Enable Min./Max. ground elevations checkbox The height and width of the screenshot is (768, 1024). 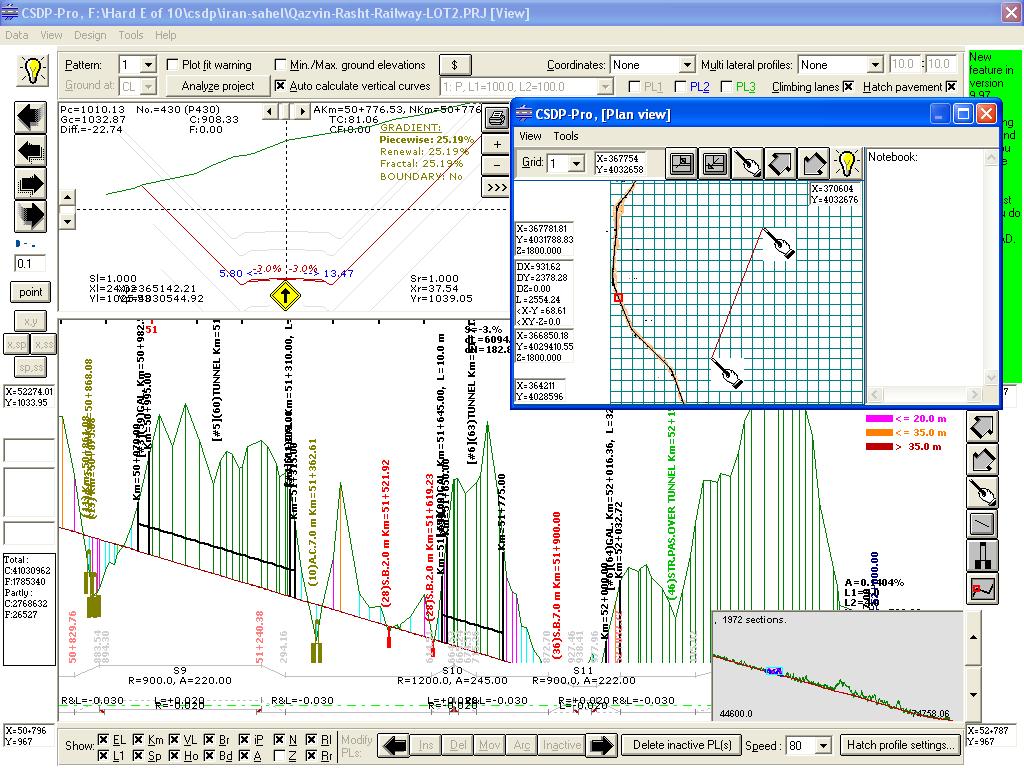coord(280,65)
